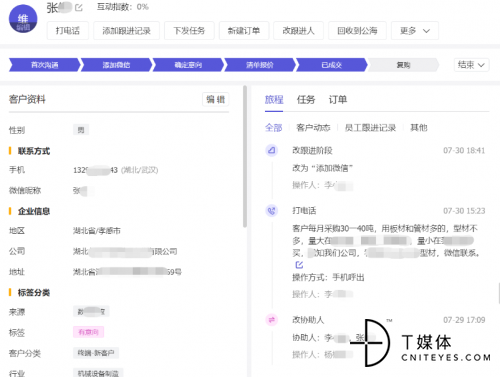Click the customer avatar edit circle
The height and width of the screenshot is (377, 500).
(x=23, y=19)
